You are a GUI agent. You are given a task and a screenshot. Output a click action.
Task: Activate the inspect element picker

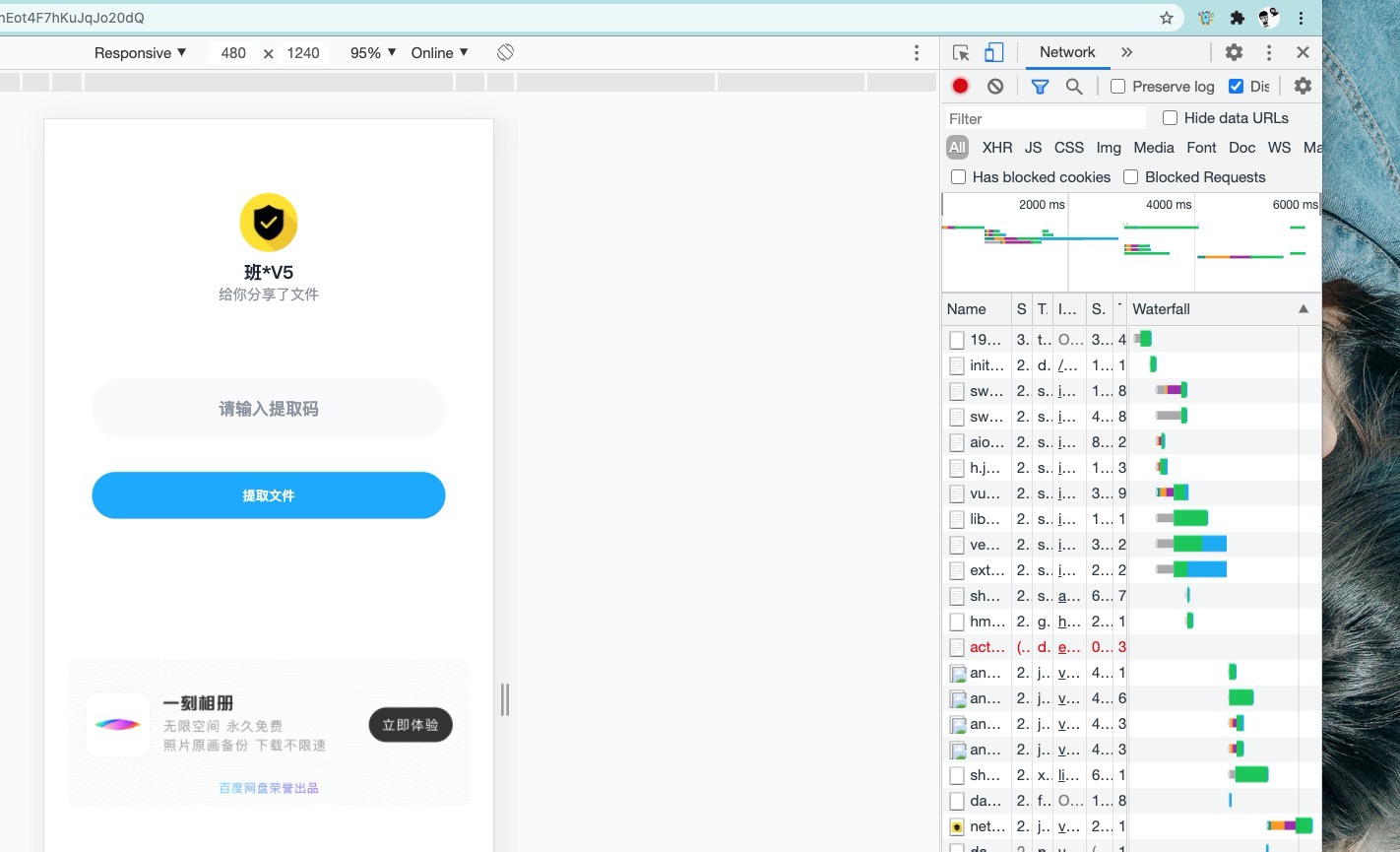click(962, 53)
